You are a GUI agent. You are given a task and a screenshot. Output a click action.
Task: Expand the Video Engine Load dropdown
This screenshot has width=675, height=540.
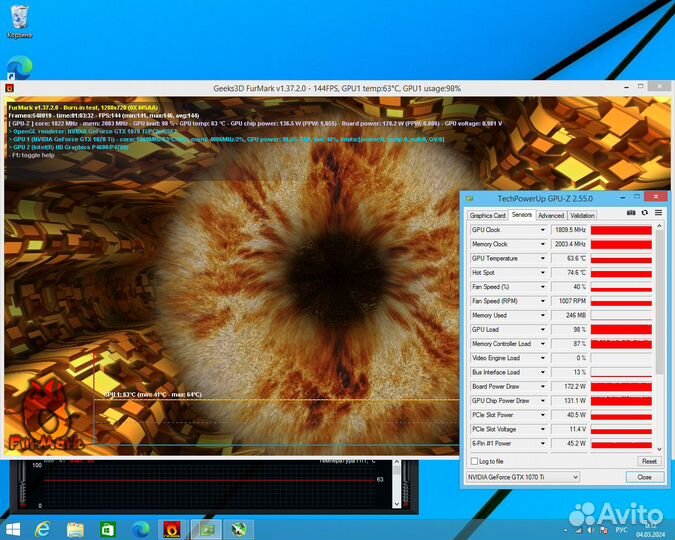coord(542,358)
